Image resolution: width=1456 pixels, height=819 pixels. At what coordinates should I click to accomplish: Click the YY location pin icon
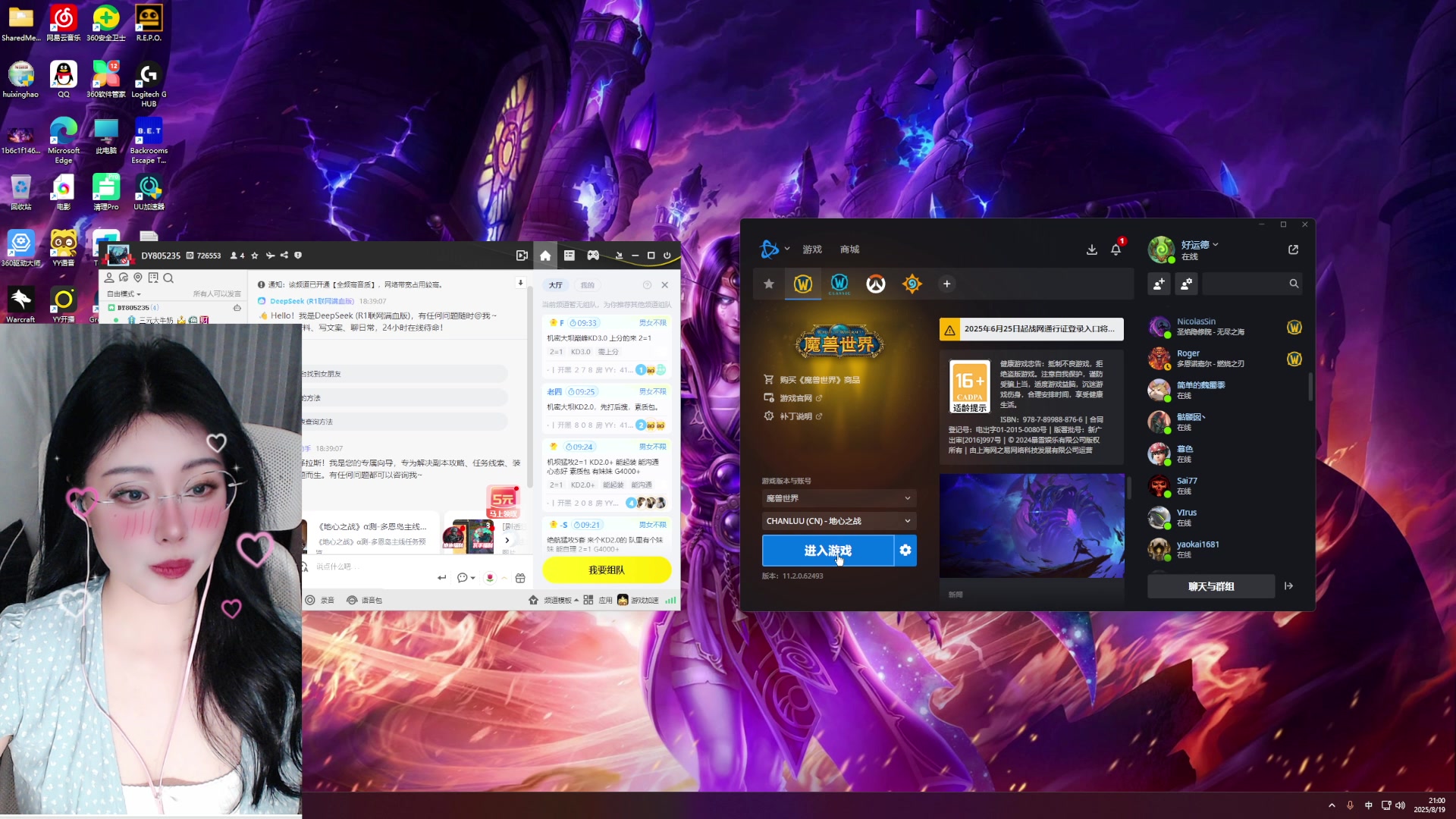[138, 278]
